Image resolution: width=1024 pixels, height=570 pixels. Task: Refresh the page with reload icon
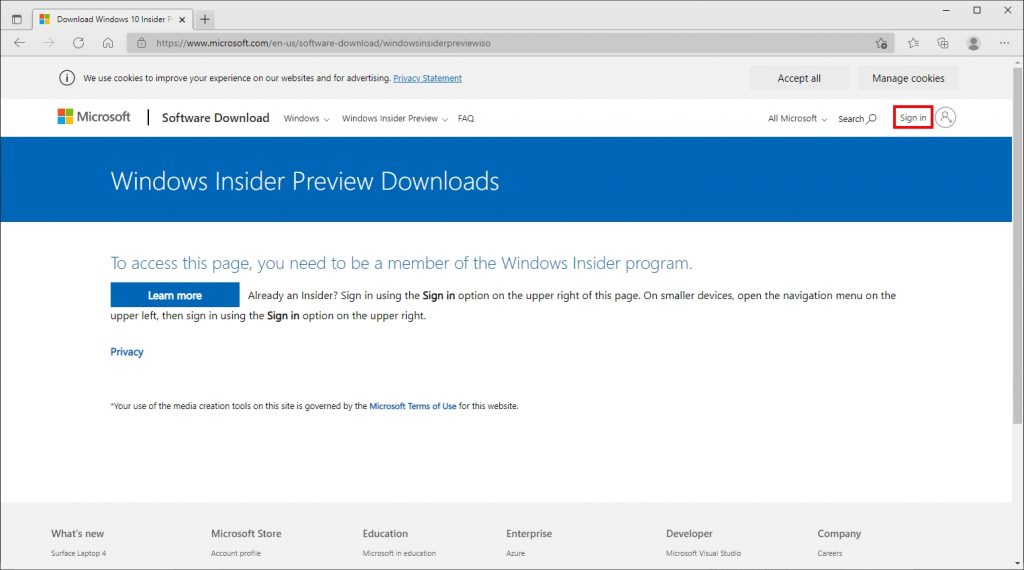tap(78, 43)
